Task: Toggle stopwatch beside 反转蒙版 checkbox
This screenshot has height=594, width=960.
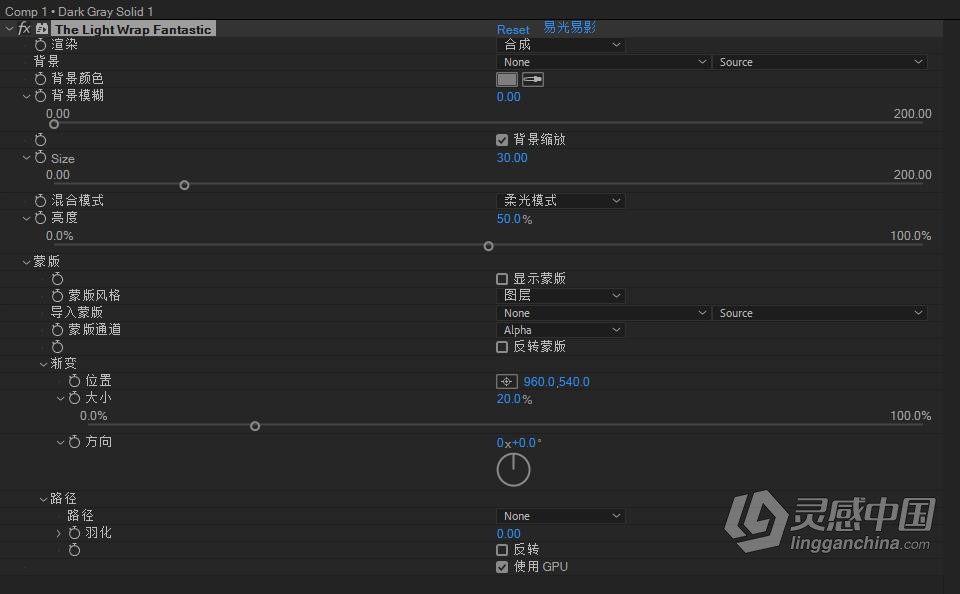Action: click(58, 347)
